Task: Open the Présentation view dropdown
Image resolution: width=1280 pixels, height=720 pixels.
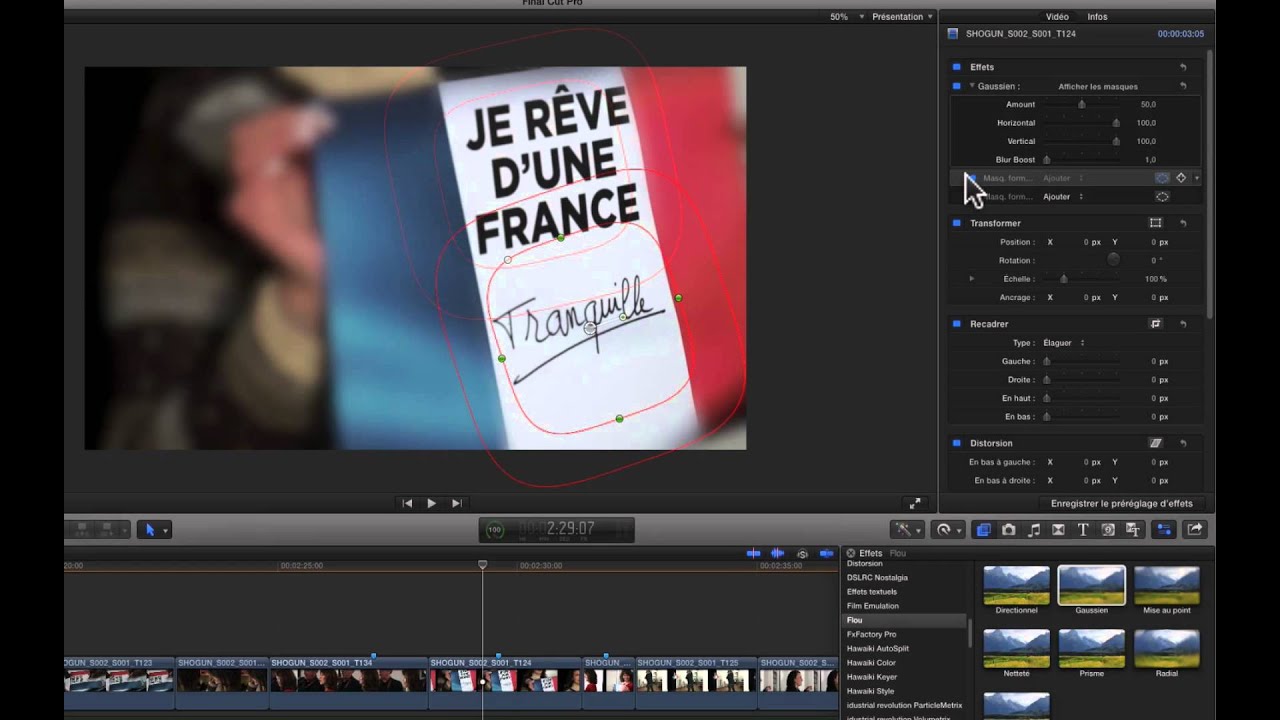Action: click(902, 17)
